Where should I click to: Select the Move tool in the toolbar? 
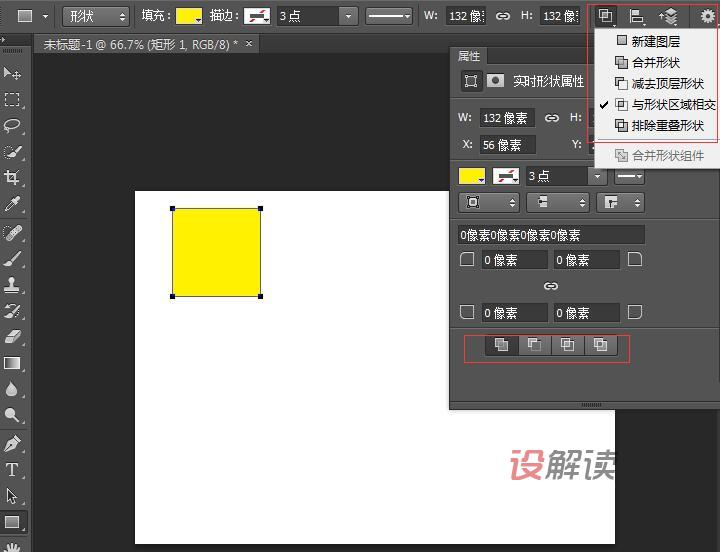[x=13, y=73]
